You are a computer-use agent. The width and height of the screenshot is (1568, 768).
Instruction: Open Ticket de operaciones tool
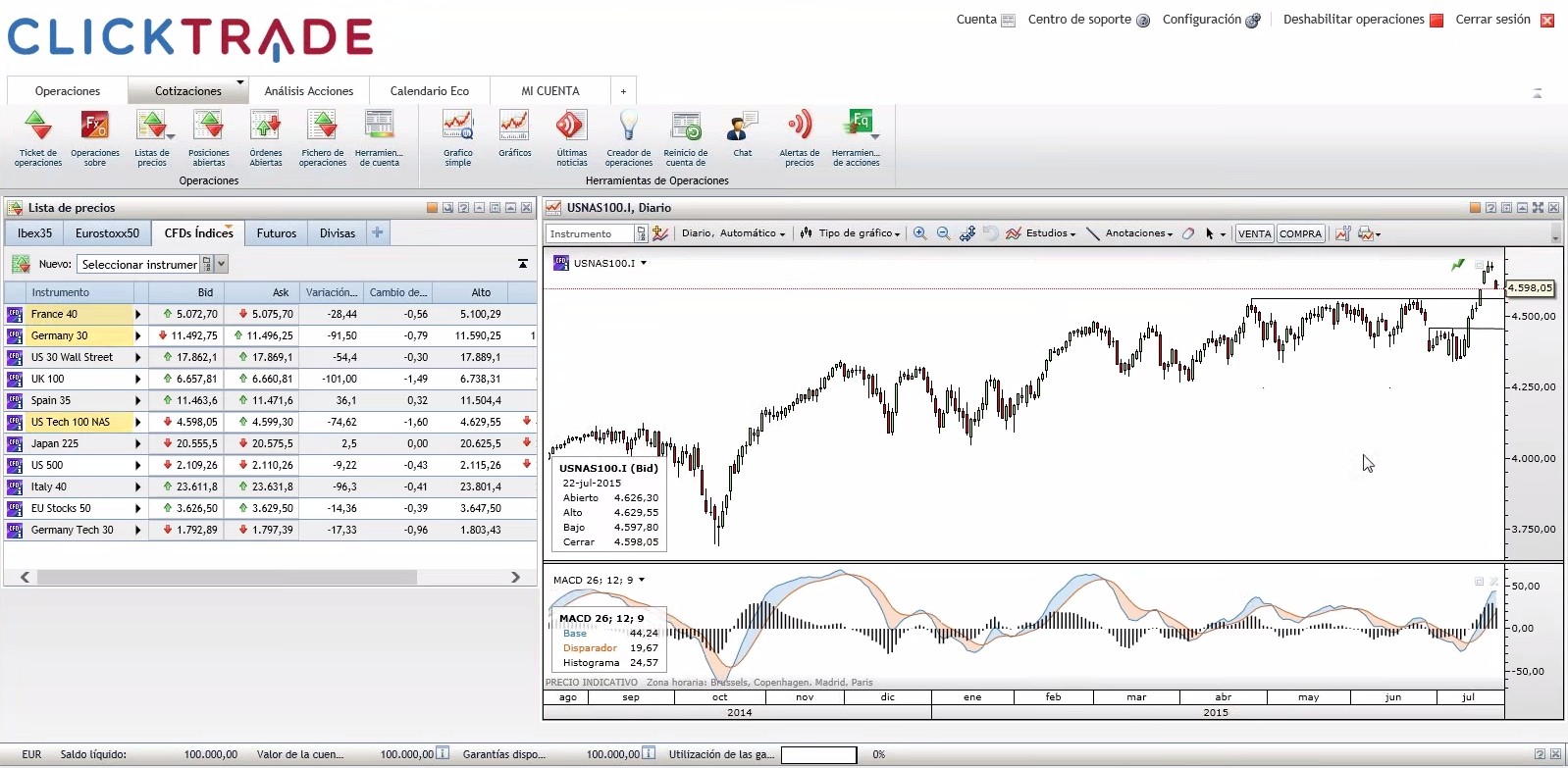click(x=38, y=138)
